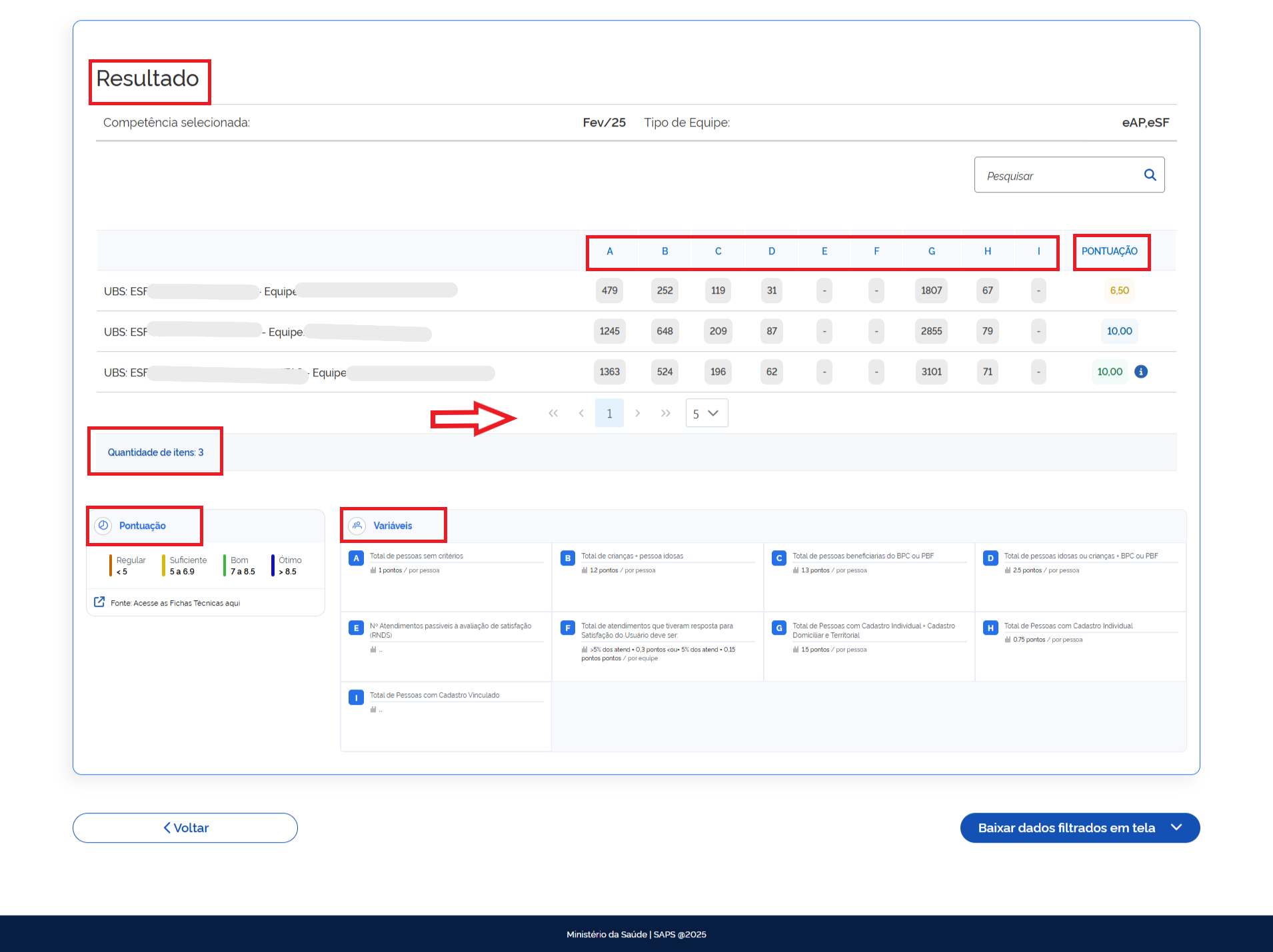Click the search magnifier icon

(1150, 175)
